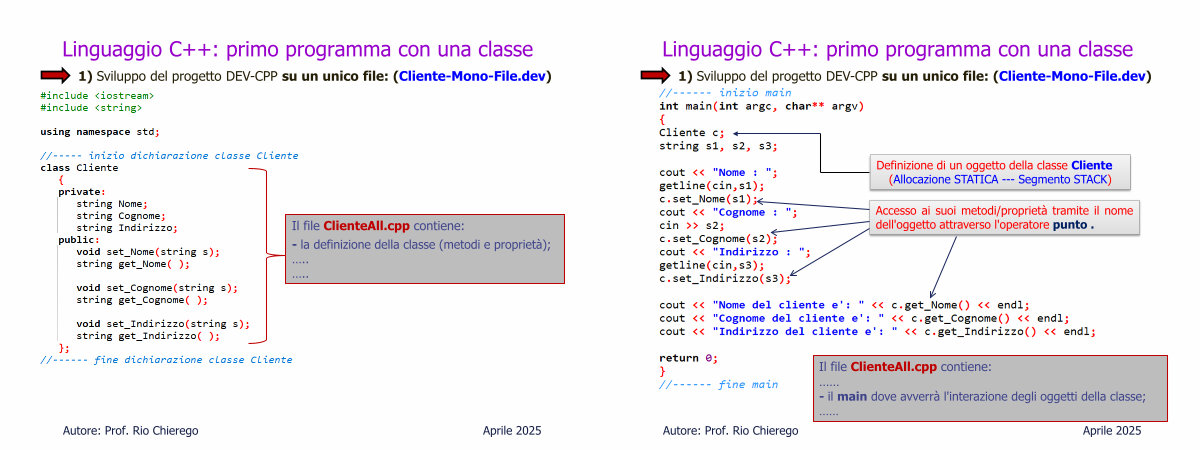This screenshot has width=1200, height=450.
Task: Click the 'string Nome;' member line
Action: [x=112, y=203]
